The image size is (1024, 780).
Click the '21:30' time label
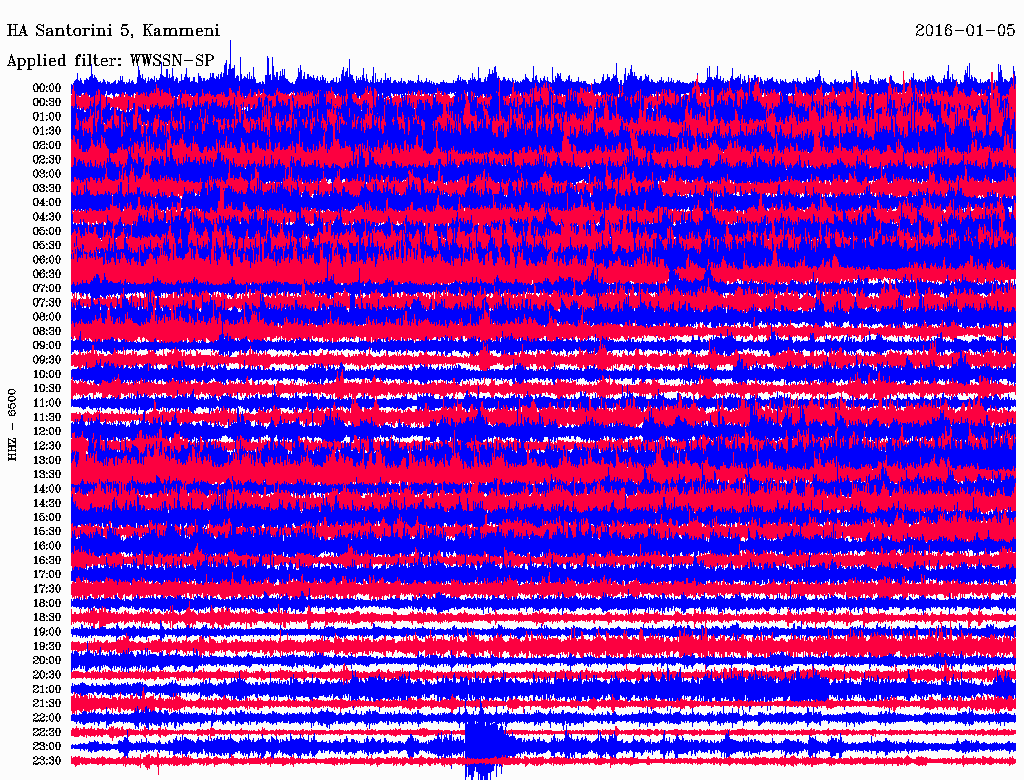(x=47, y=704)
